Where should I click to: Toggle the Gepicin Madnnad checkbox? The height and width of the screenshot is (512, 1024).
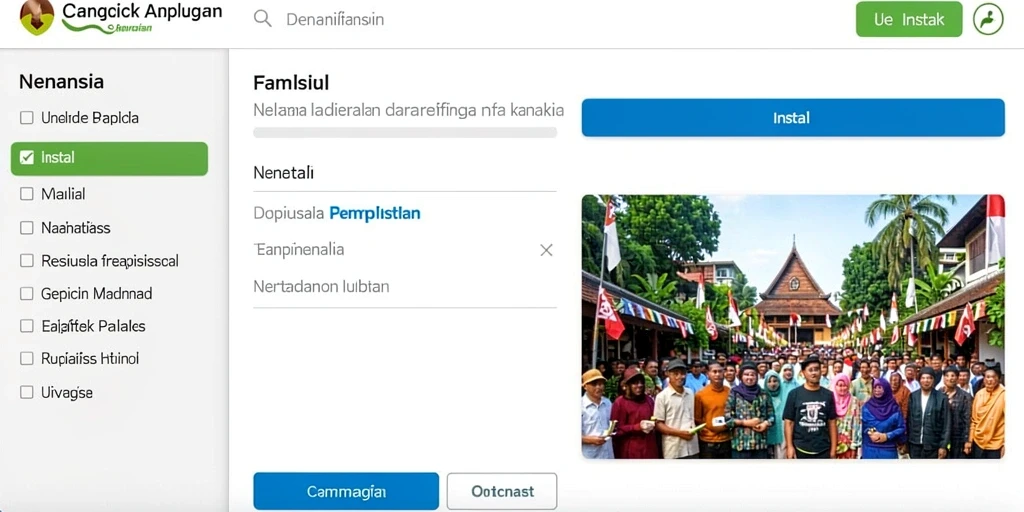[x=27, y=294]
